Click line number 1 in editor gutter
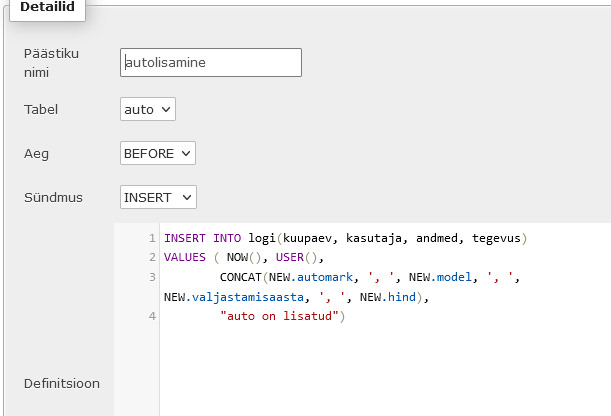The image size is (611, 416). [x=152, y=238]
